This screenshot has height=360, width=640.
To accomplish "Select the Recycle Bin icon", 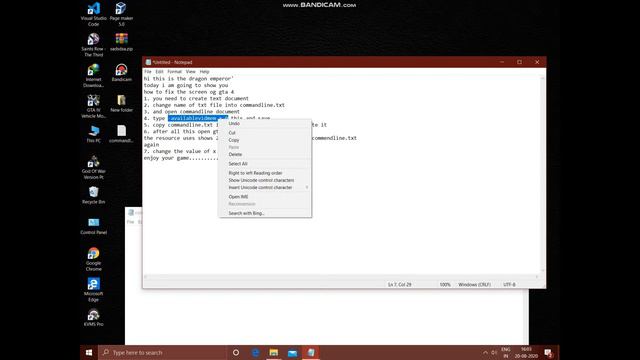I will 93,195.
